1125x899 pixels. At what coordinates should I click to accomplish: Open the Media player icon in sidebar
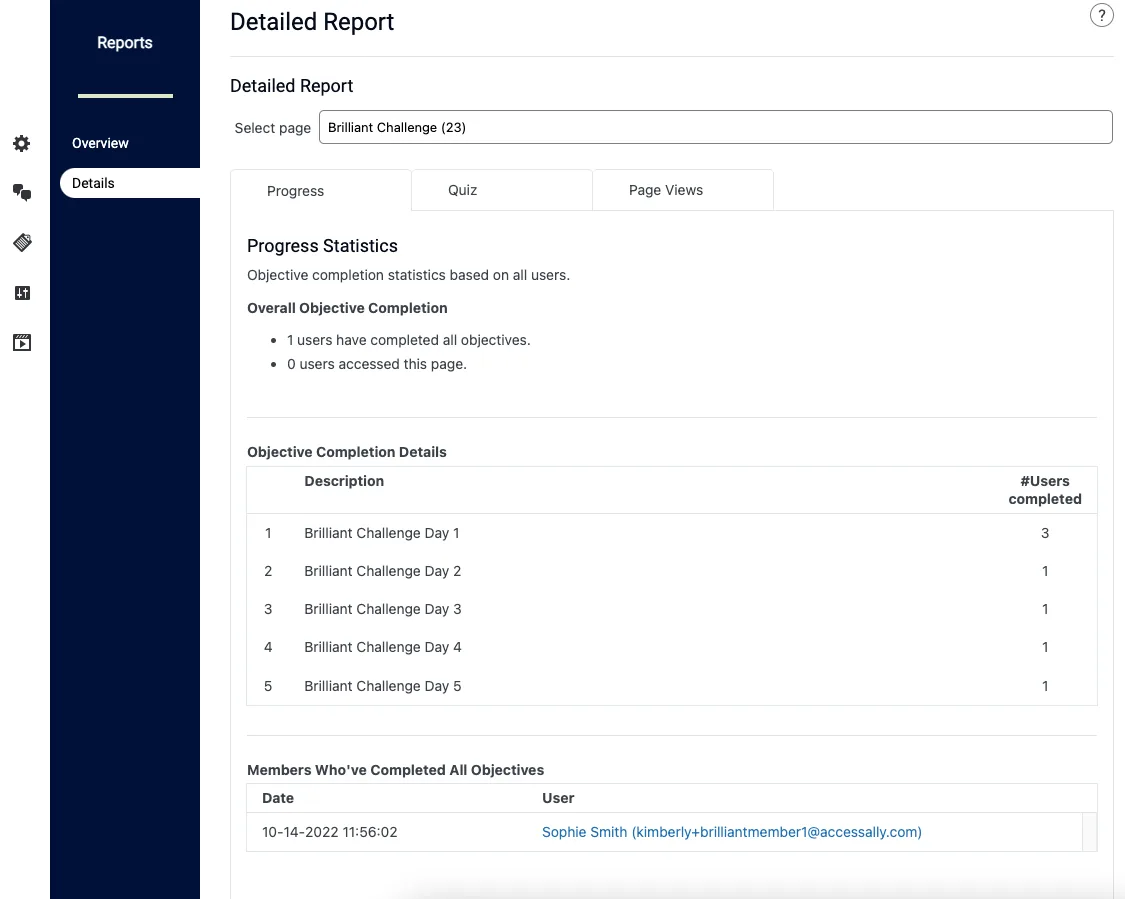pyautogui.click(x=21, y=343)
